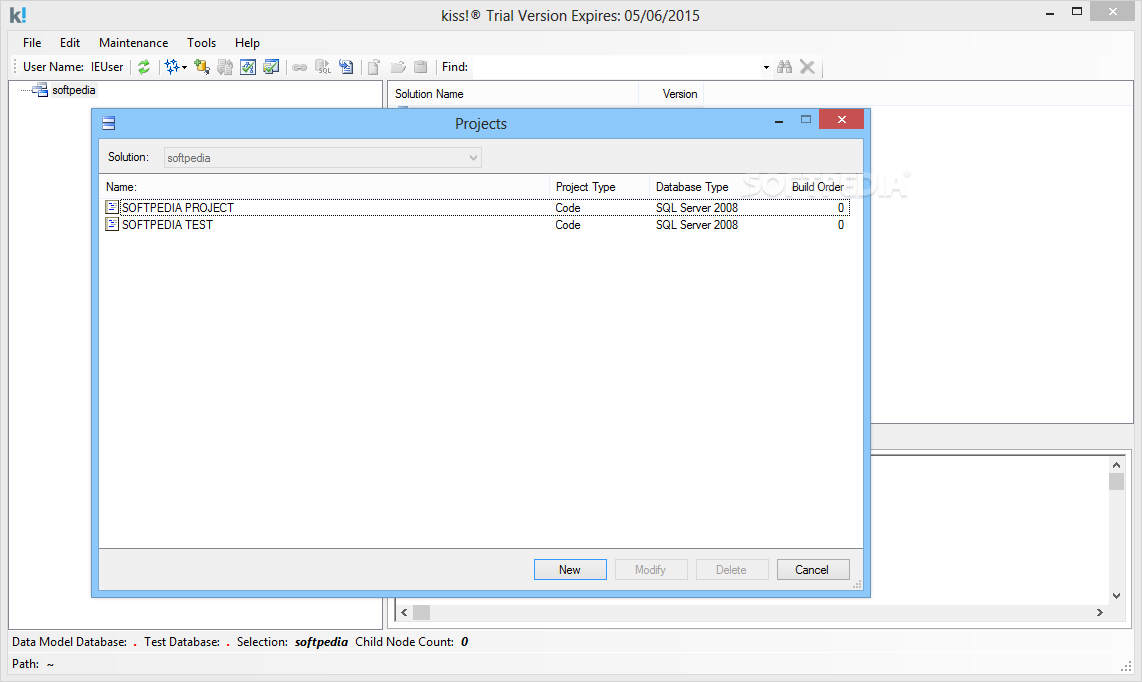Sort by the Build Order column header

800,187
